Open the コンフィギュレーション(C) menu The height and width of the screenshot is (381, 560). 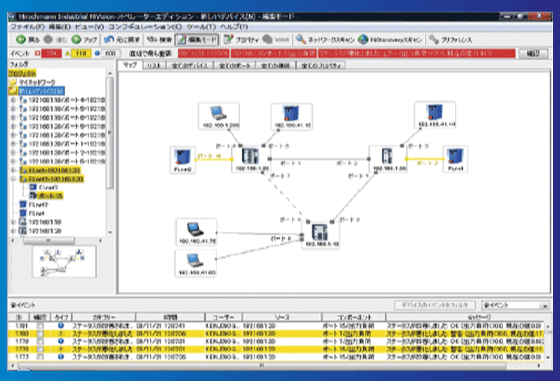coord(145,27)
